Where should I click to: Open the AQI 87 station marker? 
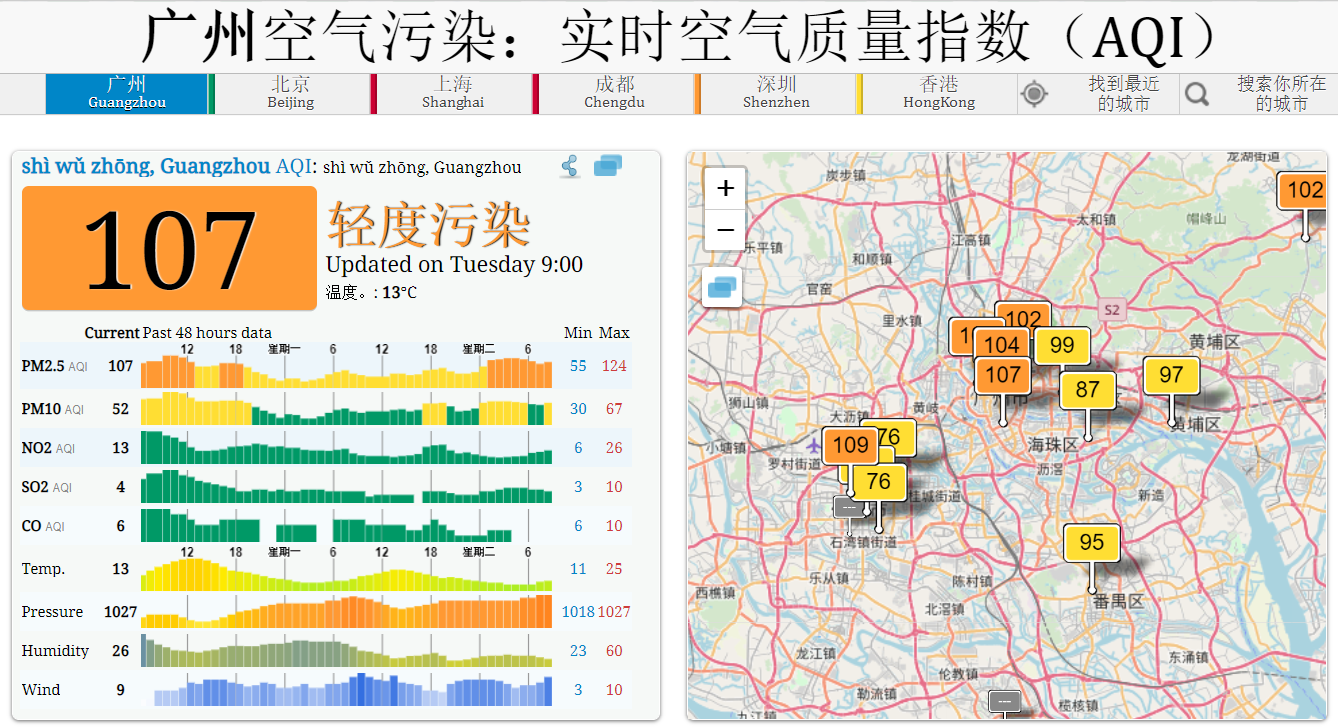click(1087, 391)
